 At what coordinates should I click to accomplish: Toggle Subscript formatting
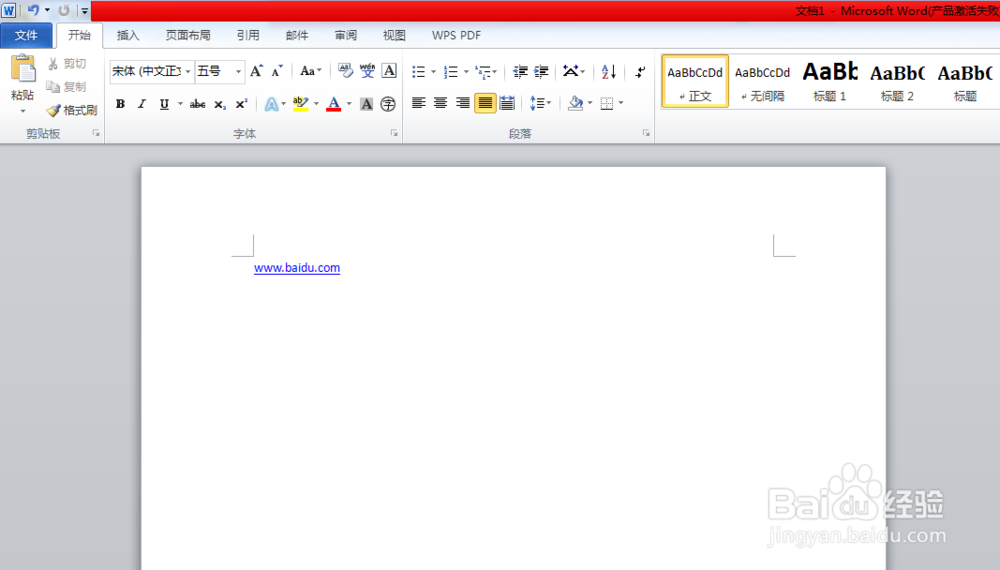[x=219, y=104]
